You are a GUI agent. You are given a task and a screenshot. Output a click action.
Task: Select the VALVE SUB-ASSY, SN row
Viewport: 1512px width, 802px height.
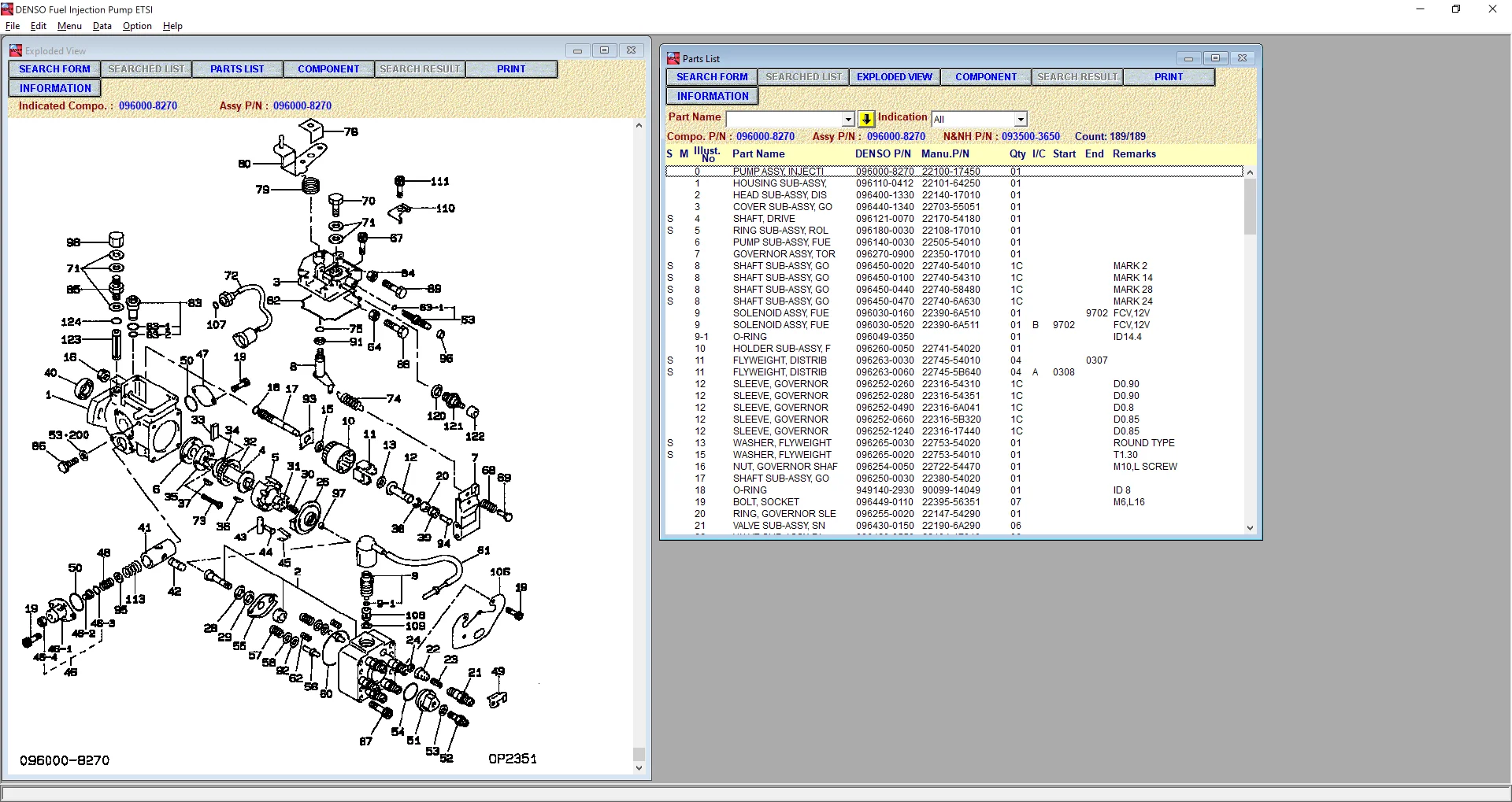coord(954,526)
